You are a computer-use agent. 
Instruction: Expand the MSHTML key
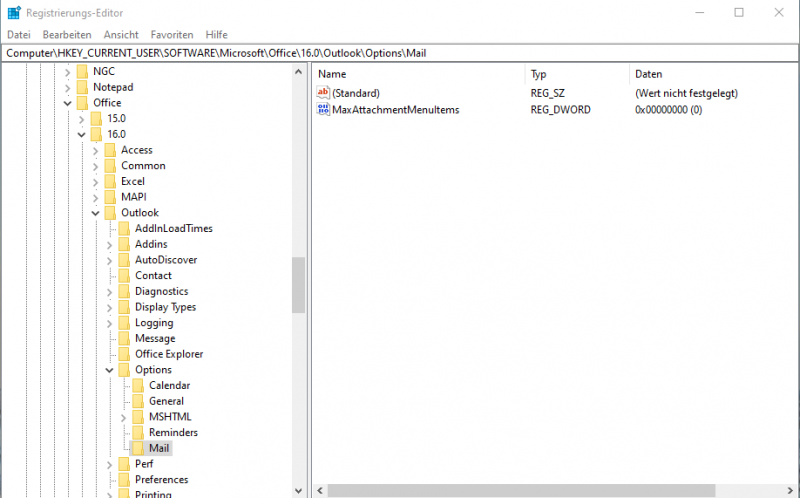coord(123,418)
